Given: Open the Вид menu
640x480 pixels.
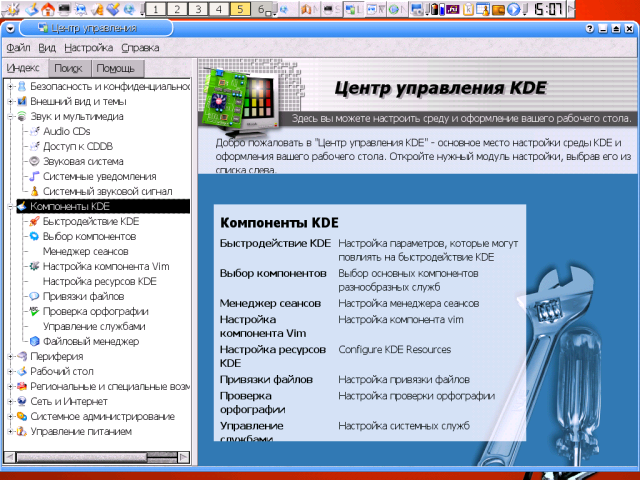Looking at the screenshot, I should pyautogui.click(x=47, y=48).
